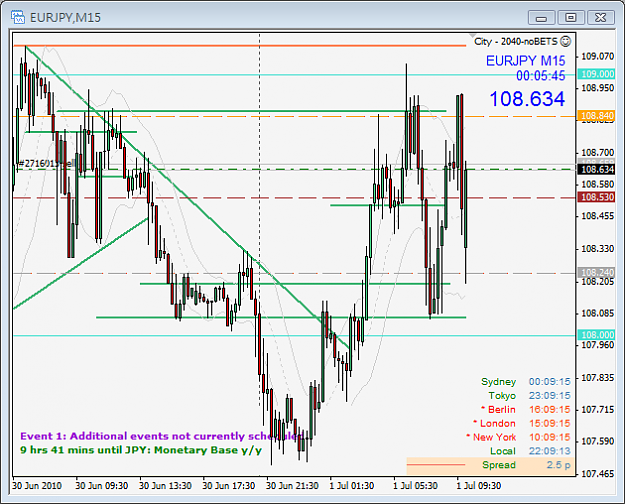The image size is (625, 504).
Task: Click the candle countdown timer 00:05:45
Action: [540, 75]
